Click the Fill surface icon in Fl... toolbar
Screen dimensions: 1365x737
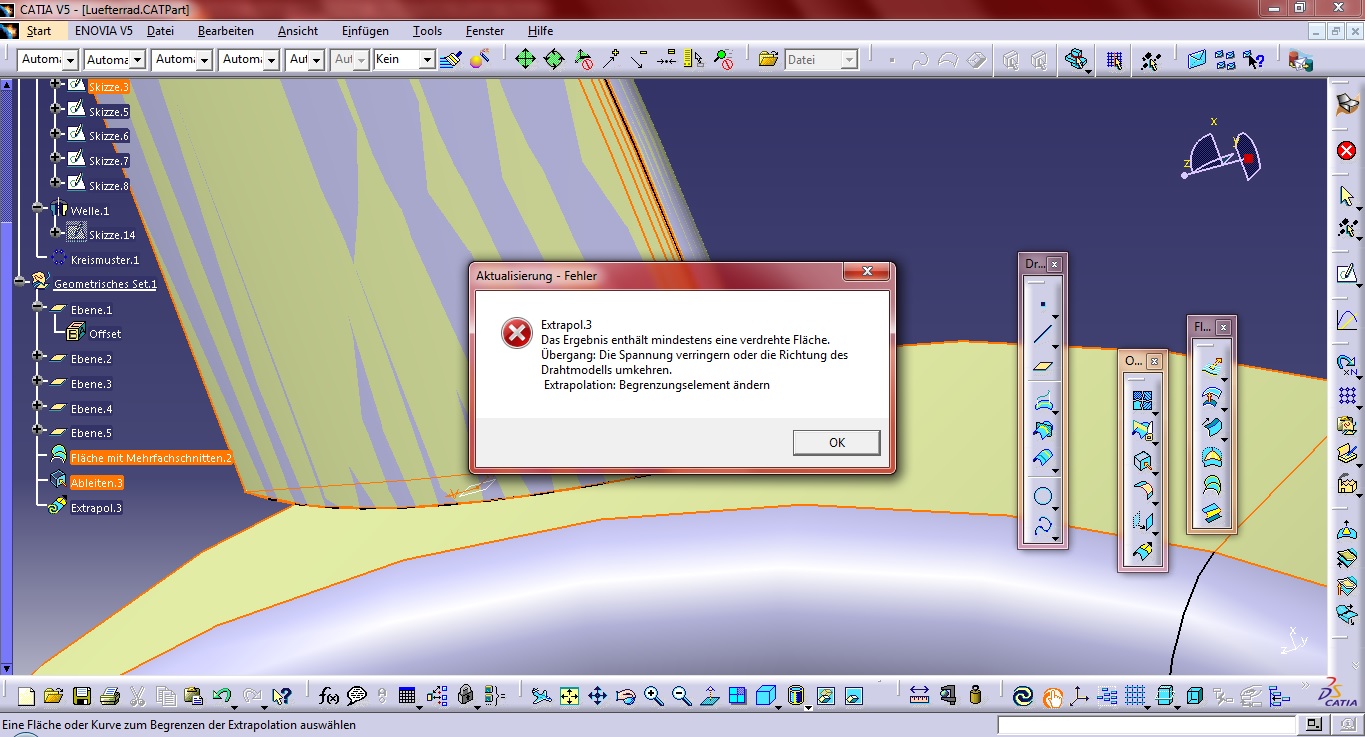coord(1211,456)
